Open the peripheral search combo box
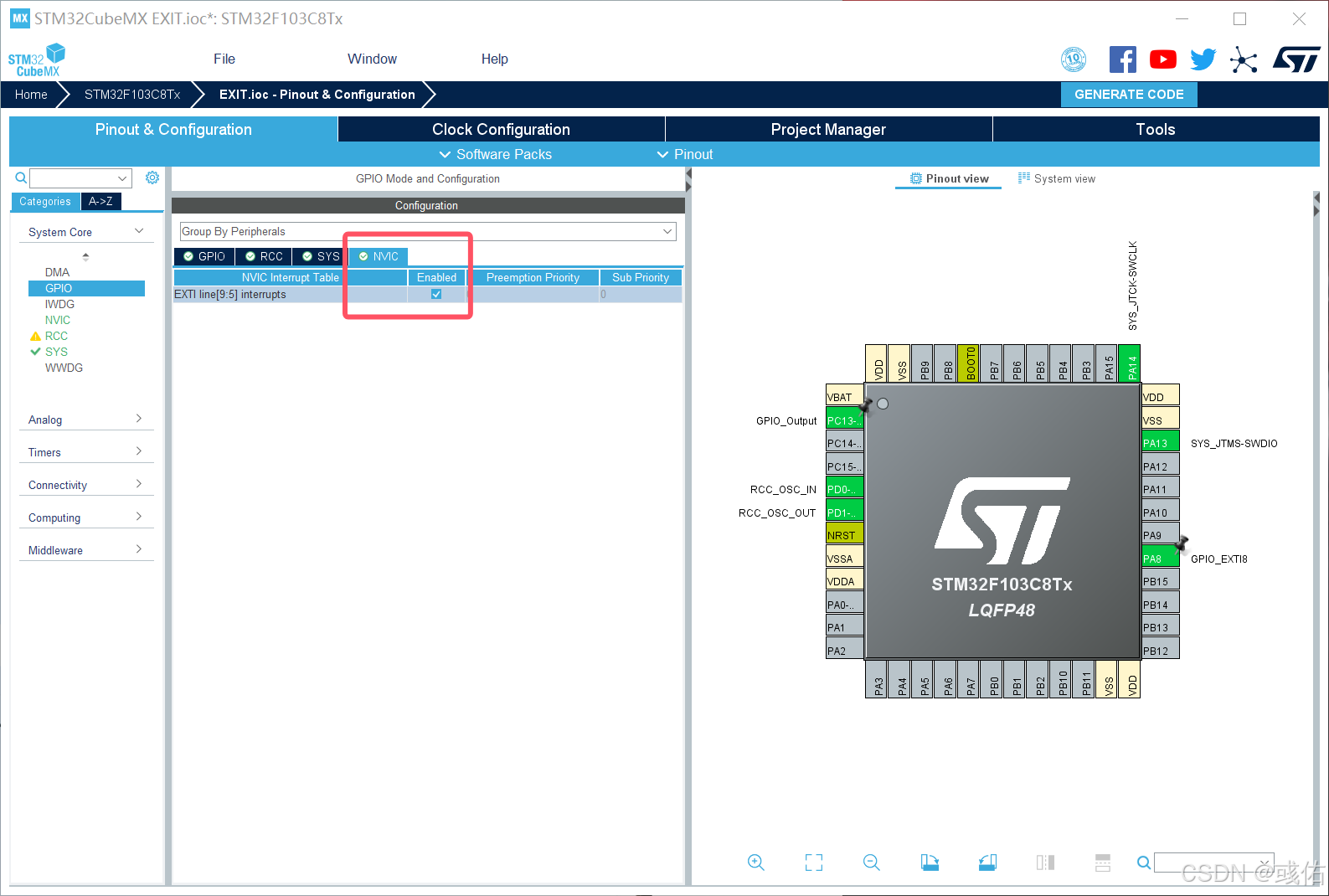1329x896 pixels. click(x=81, y=178)
